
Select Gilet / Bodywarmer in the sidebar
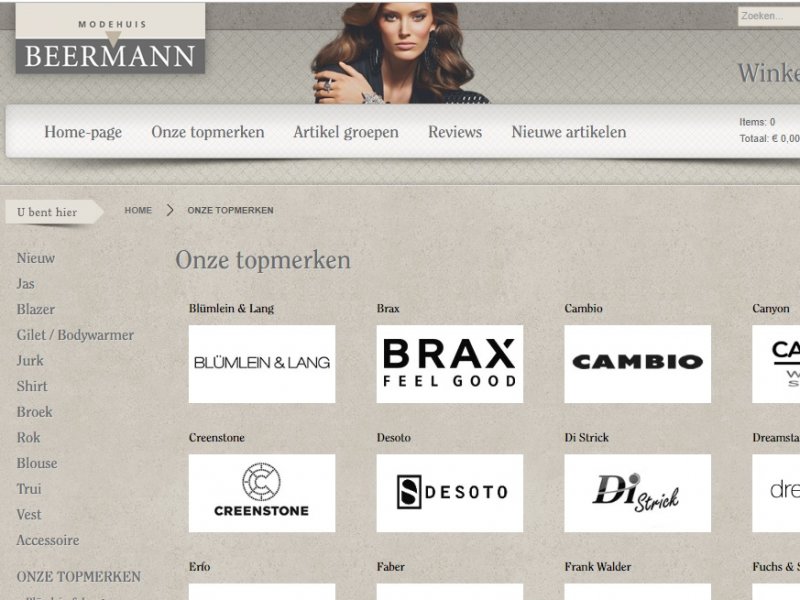[75, 335]
